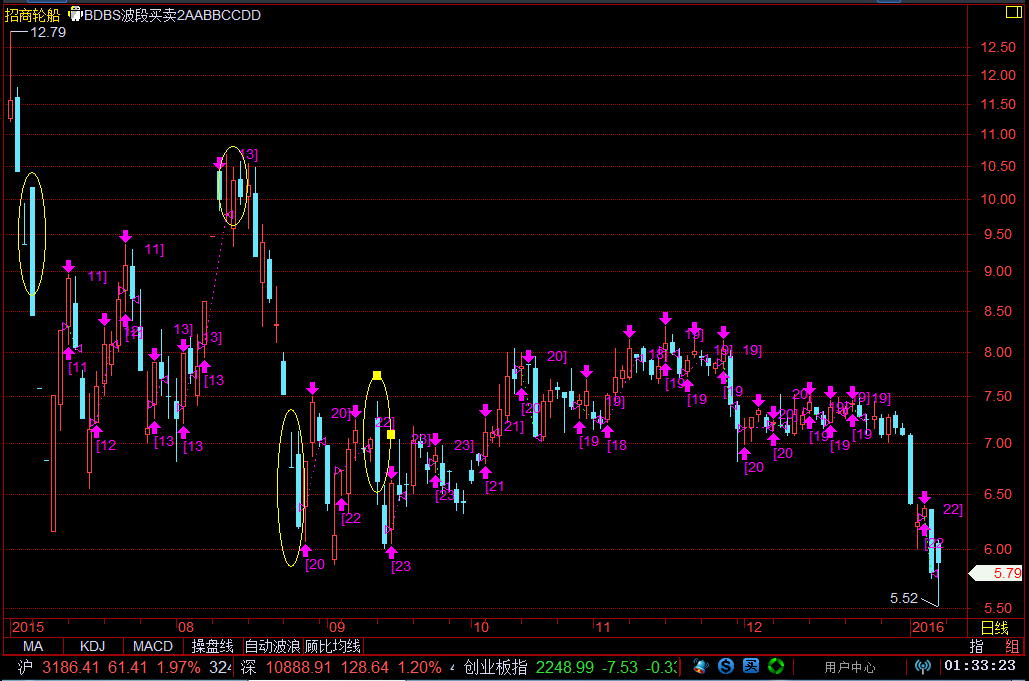The height and width of the screenshot is (681, 1029).
Task: Select the 操盘线 indicator tab
Action: pyautogui.click(x=212, y=646)
